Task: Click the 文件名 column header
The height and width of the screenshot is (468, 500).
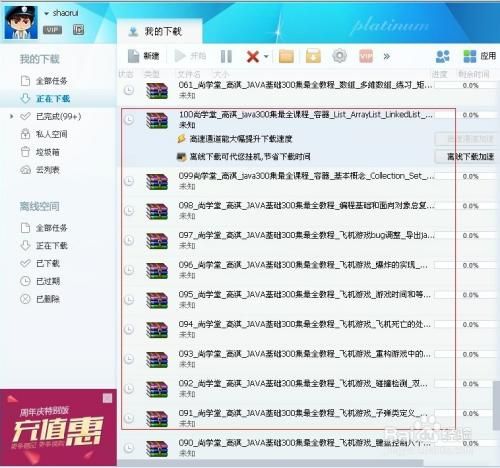Action: click(189, 74)
